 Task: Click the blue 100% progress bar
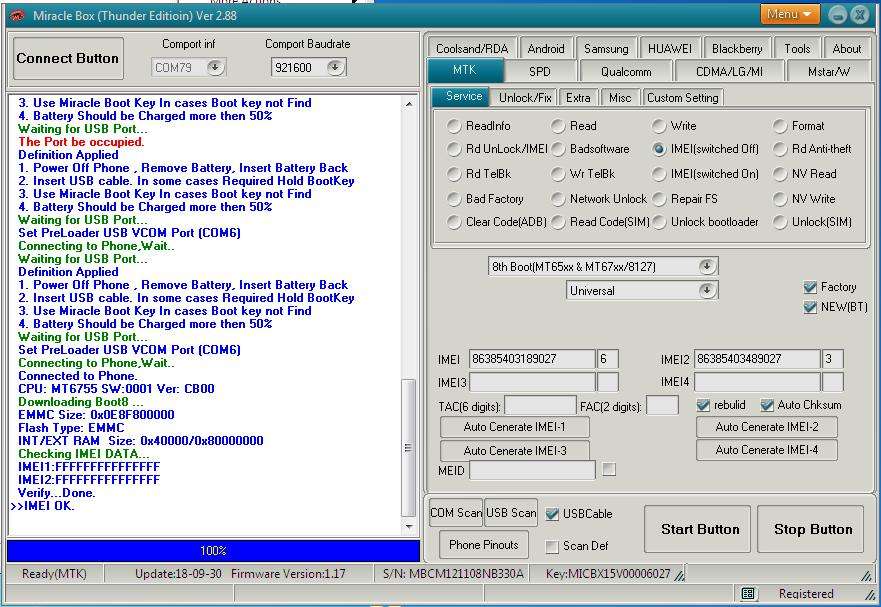click(213, 551)
